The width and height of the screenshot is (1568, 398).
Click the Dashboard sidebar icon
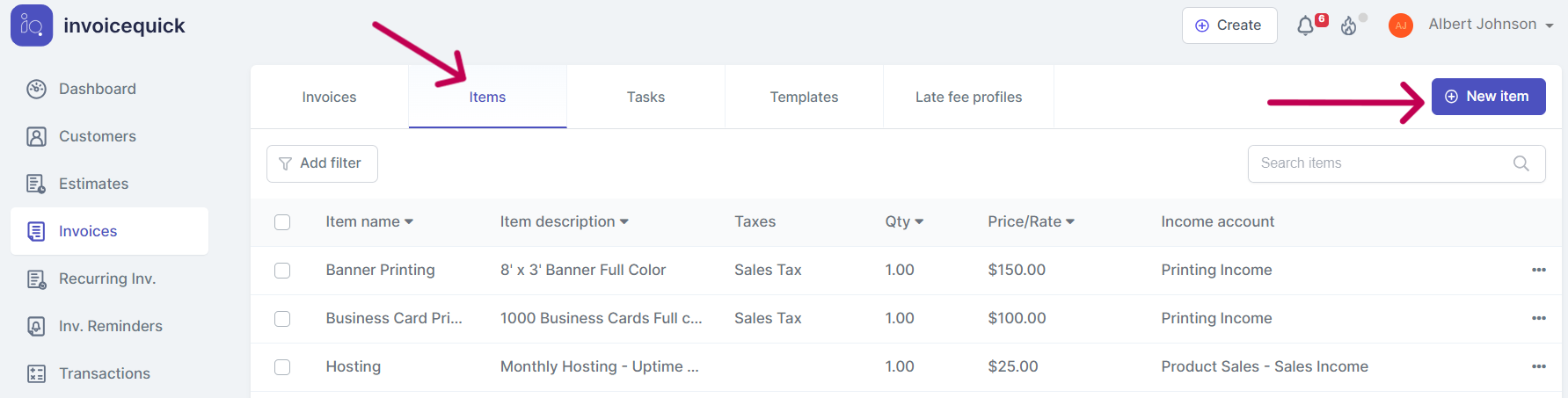point(36,89)
